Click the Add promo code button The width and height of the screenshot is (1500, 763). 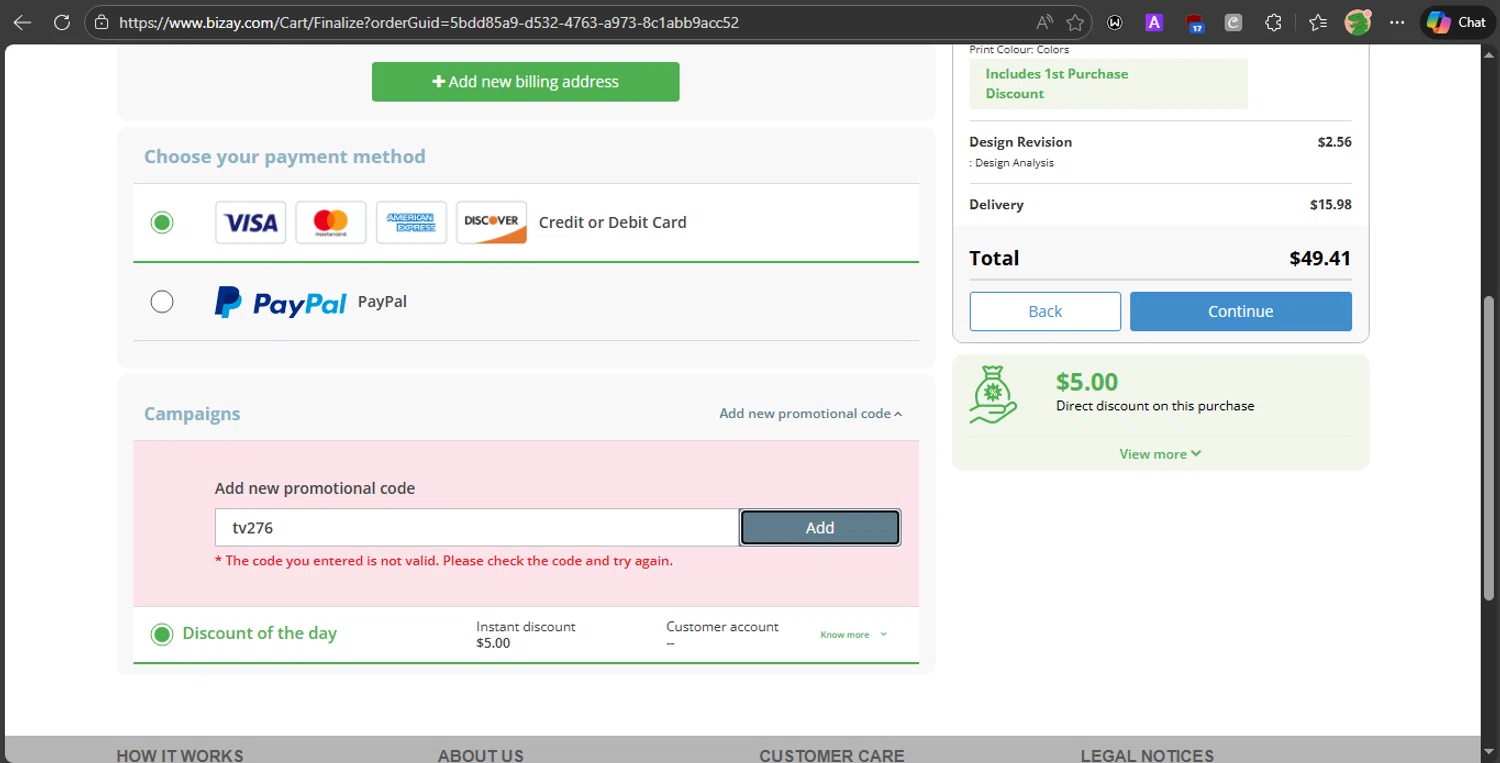click(820, 527)
